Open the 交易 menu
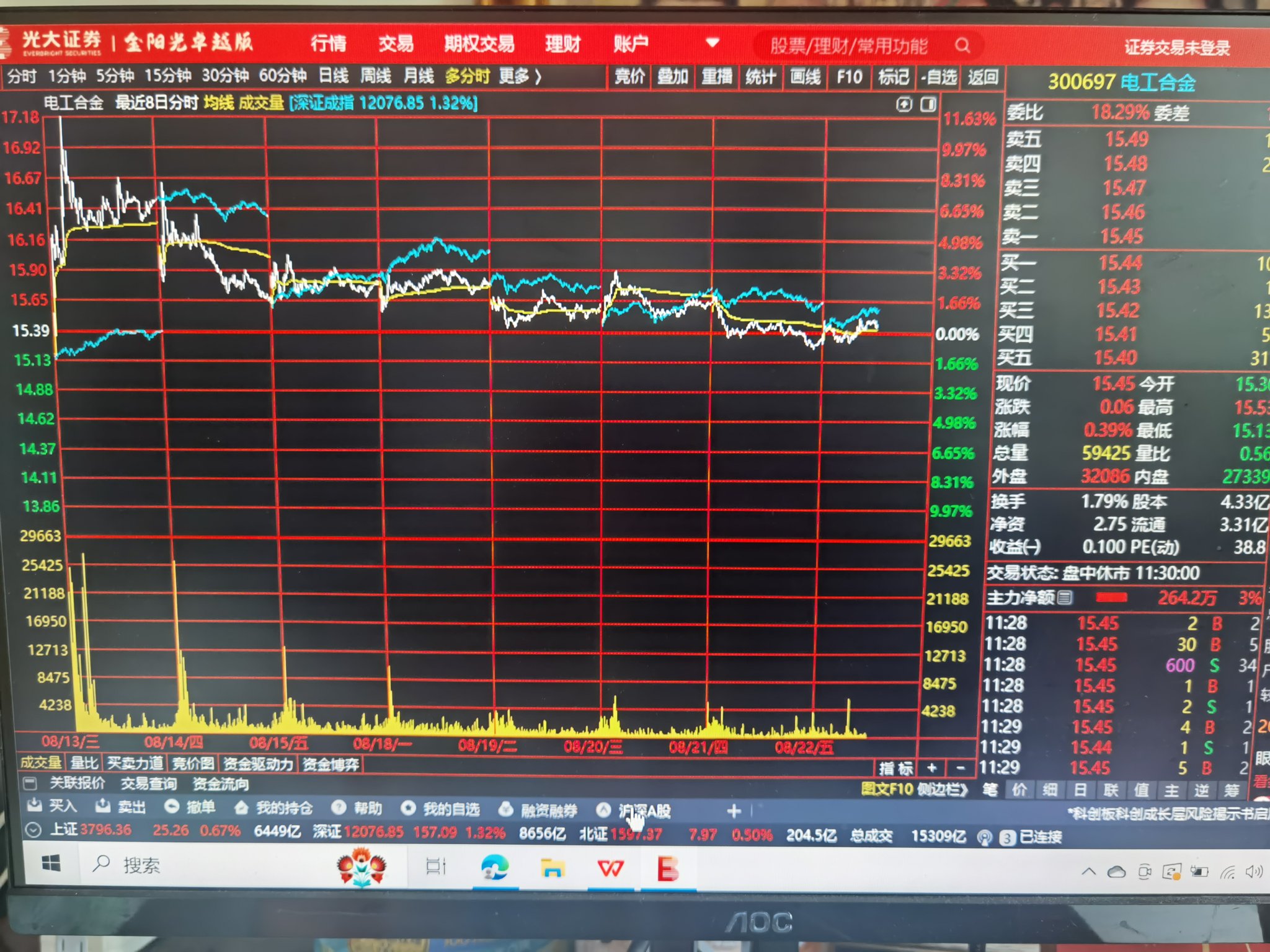The image size is (1270, 952). coord(396,43)
